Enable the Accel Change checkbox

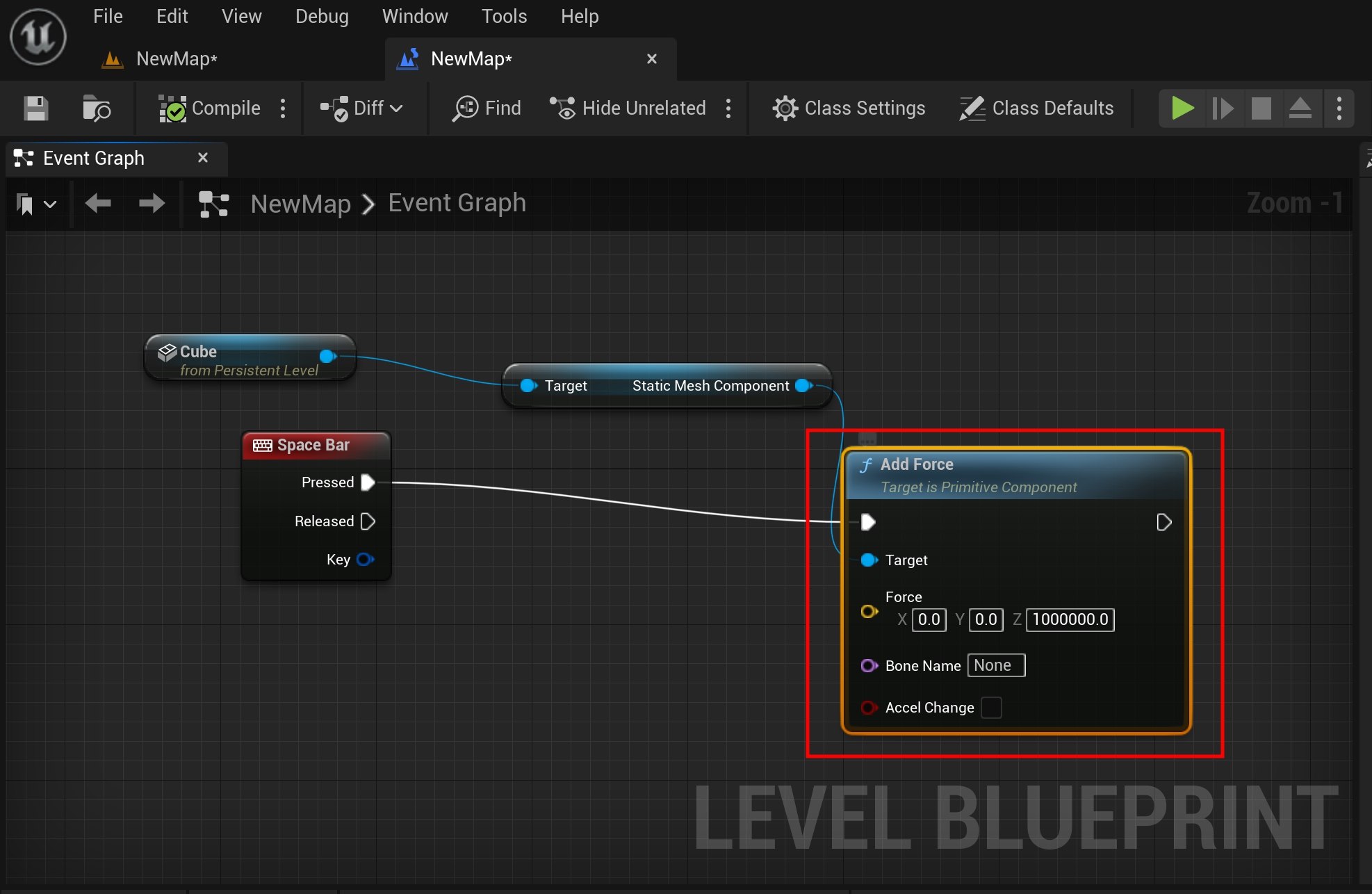pos(991,708)
